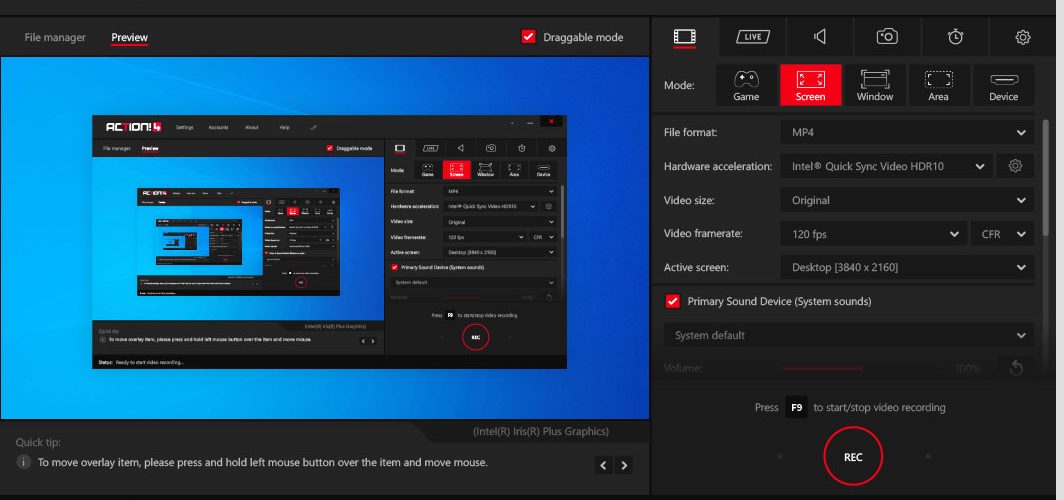This screenshot has width=1064, height=500.
Task: Select Area recording mode
Action: [938, 85]
